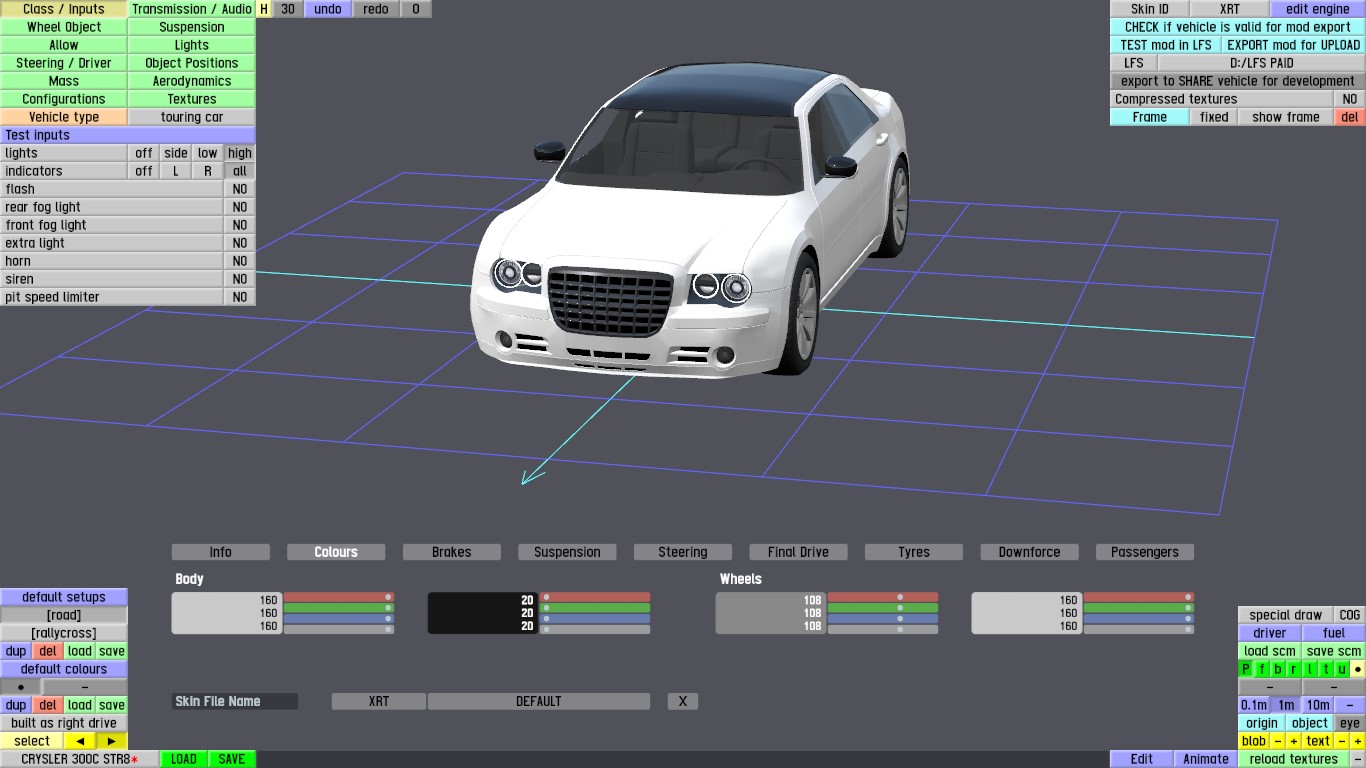Screen dimensions: 1366x768
Task: Click the special draw button
Action: click(x=1286, y=615)
